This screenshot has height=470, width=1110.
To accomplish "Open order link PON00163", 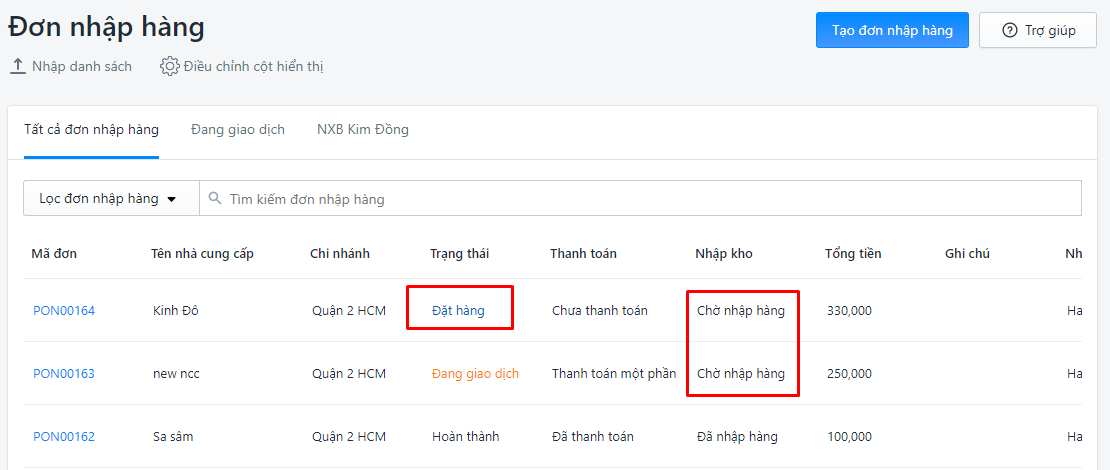I will pos(64,373).
